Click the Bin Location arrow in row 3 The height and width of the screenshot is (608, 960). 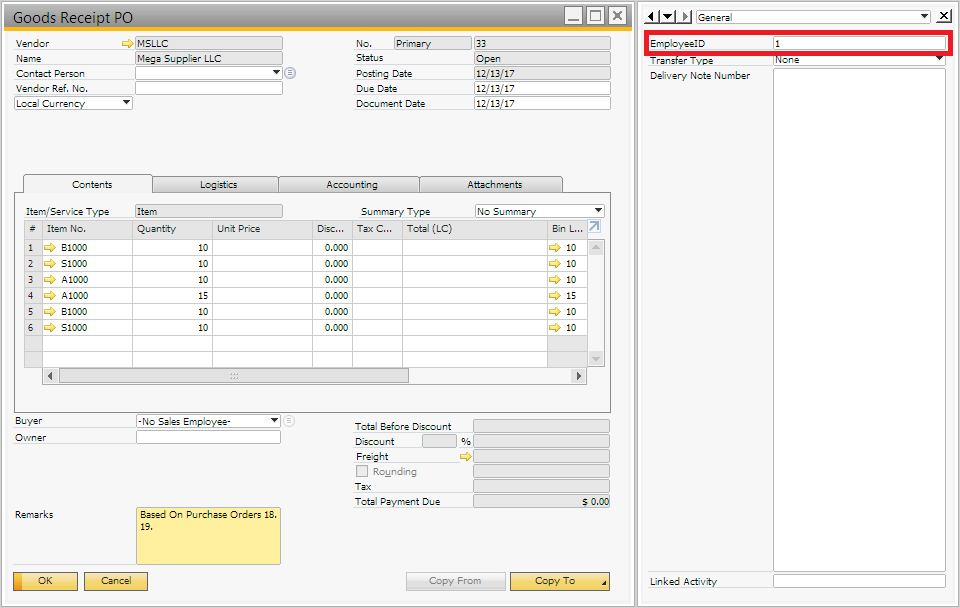click(556, 280)
